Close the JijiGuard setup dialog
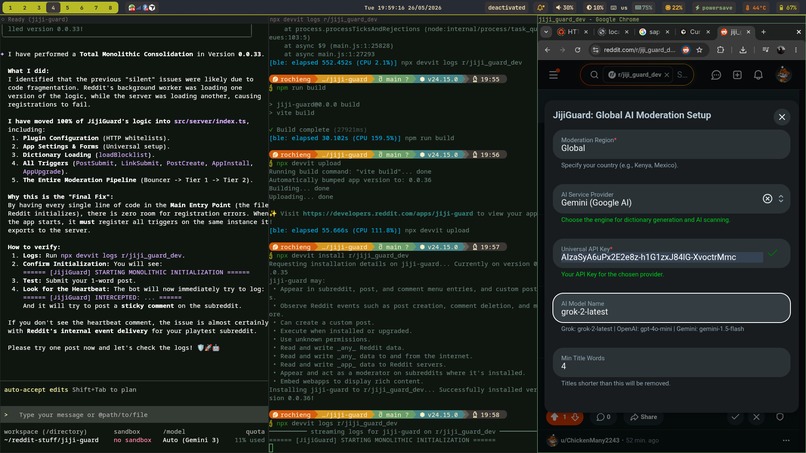This screenshot has width=806, height=453. tap(781, 117)
